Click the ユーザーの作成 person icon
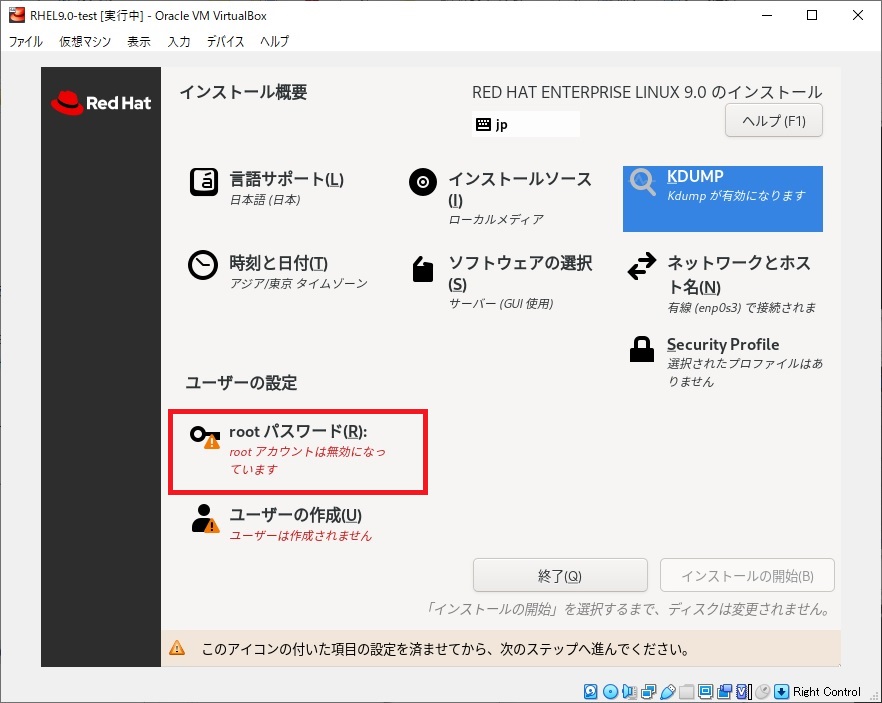 [x=205, y=519]
